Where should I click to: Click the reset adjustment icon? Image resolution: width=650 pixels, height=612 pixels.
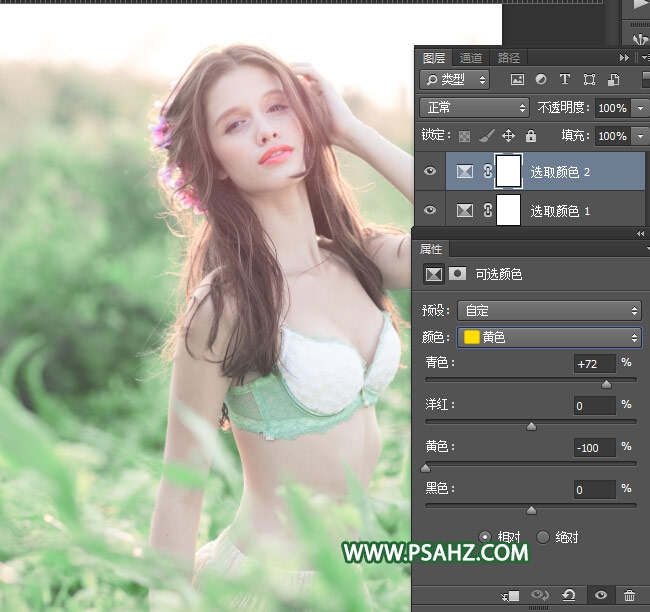point(569,596)
